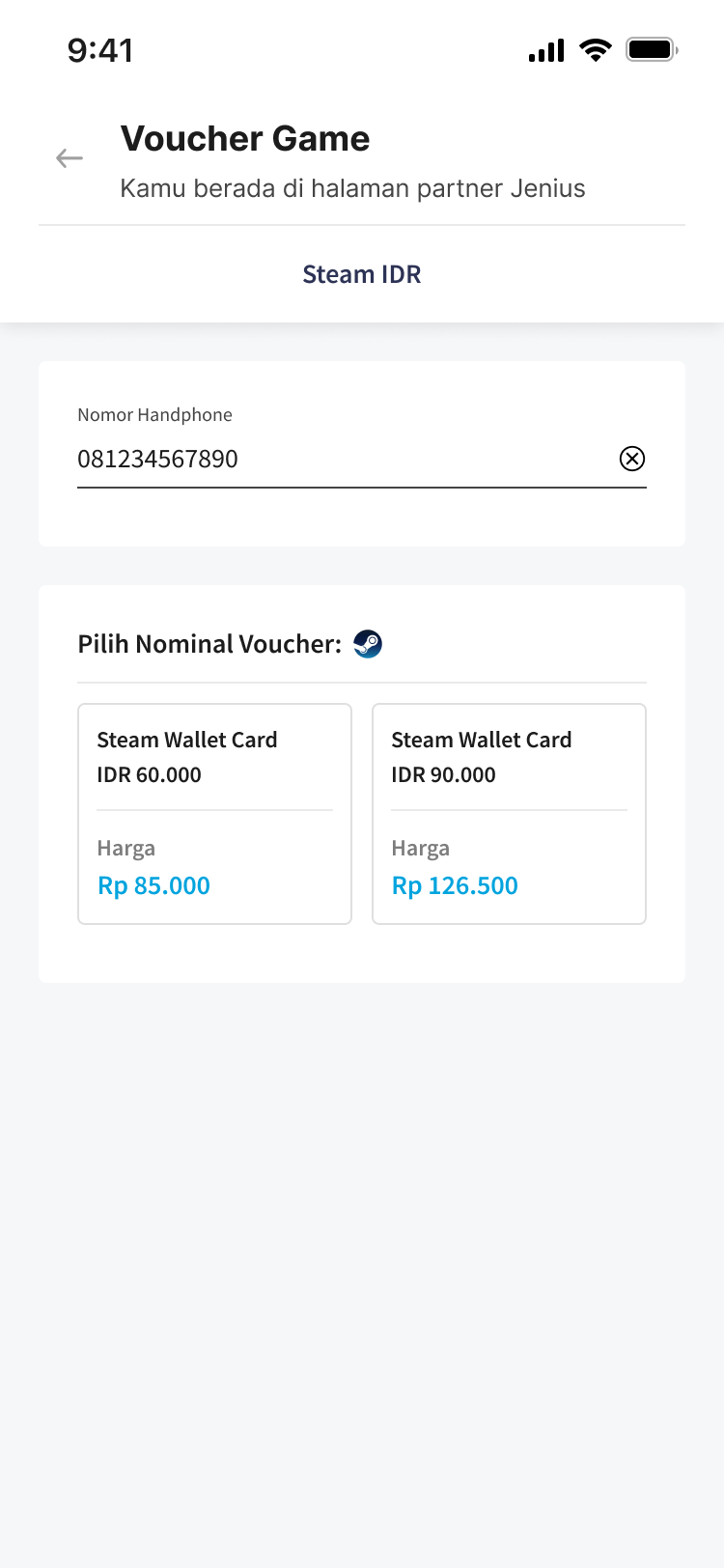The height and width of the screenshot is (1568, 724).
Task: Click Harga label in the IDR 60.000 card
Action: coord(126,849)
